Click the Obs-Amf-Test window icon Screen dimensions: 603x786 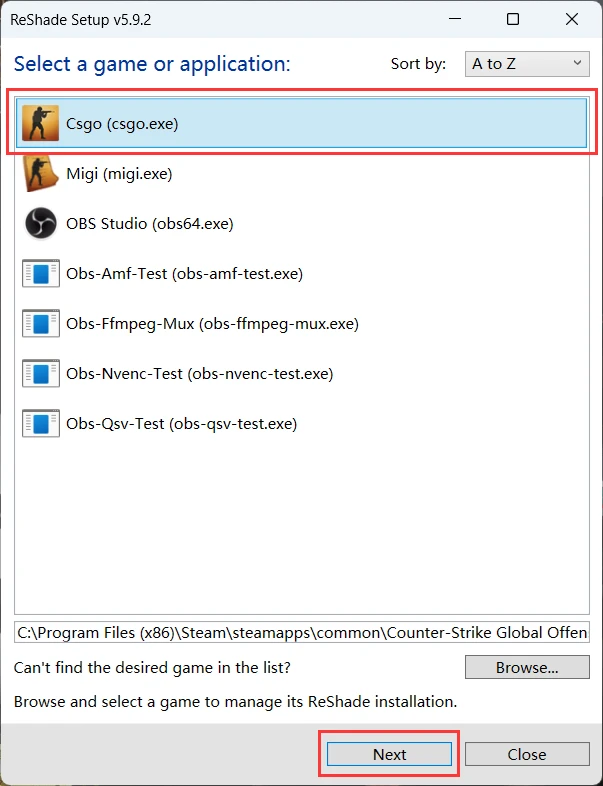(x=41, y=274)
